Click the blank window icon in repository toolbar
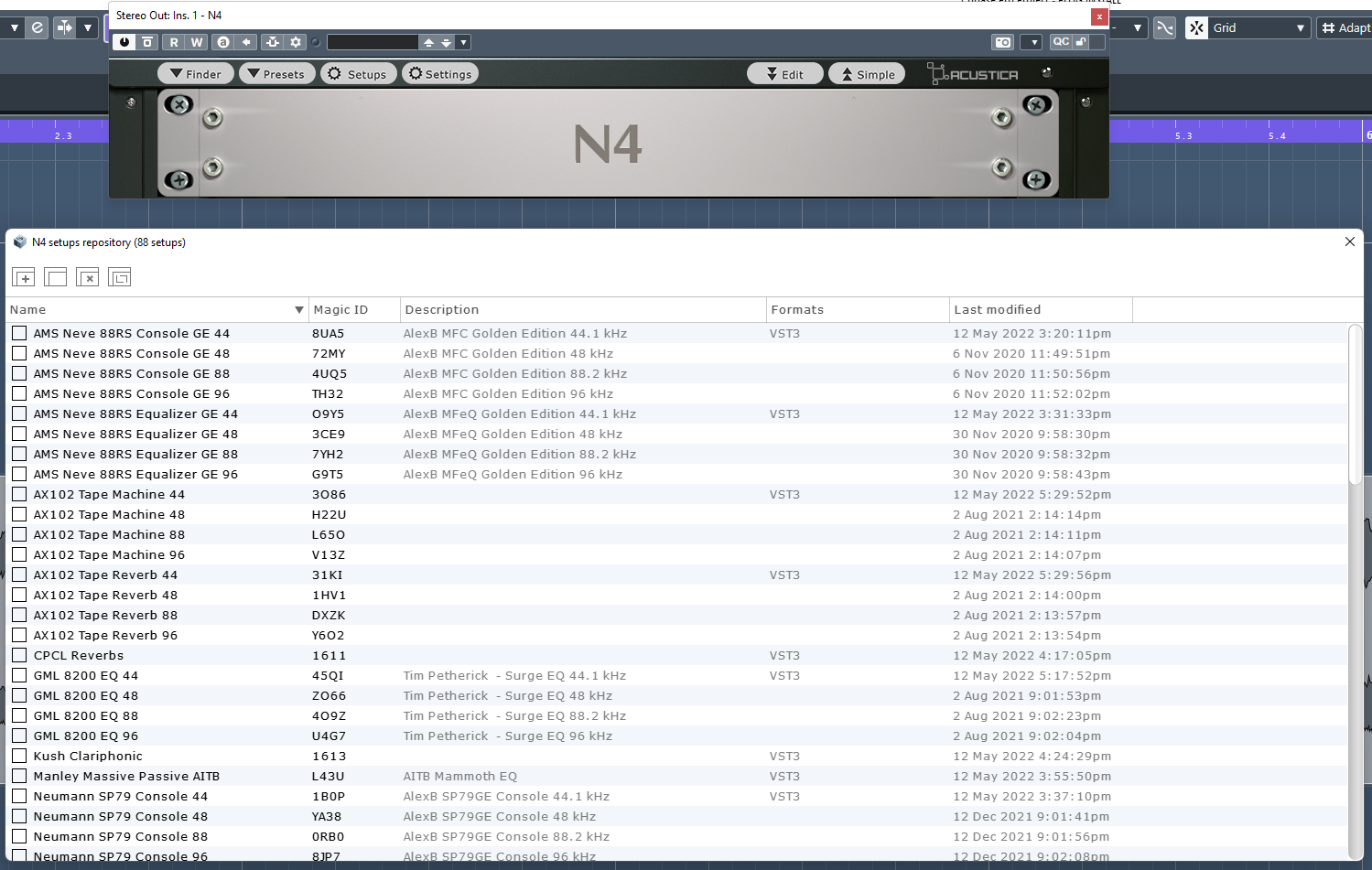 coord(56,277)
